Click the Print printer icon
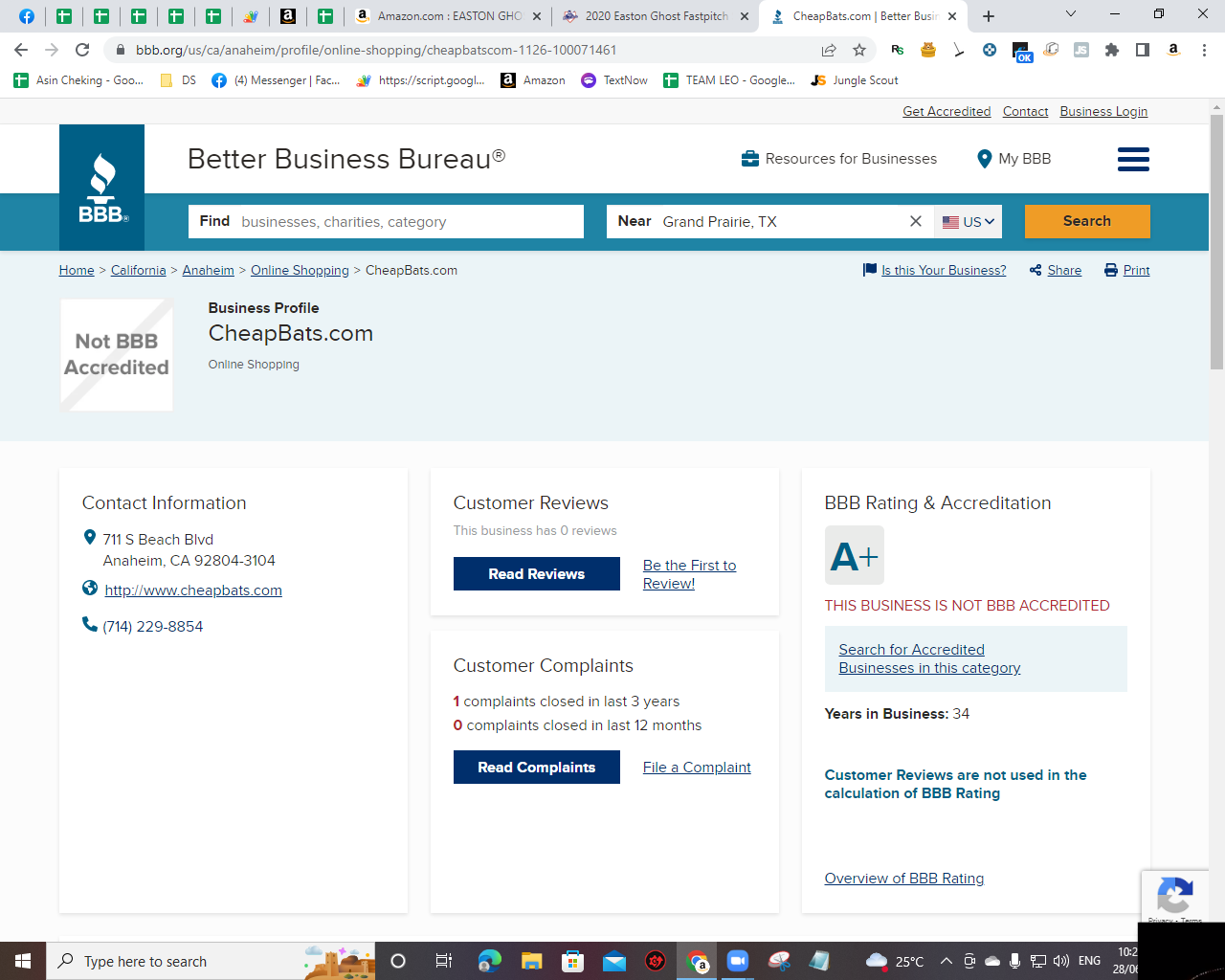Image resolution: width=1225 pixels, height=980 pixels. point(1111,271)
